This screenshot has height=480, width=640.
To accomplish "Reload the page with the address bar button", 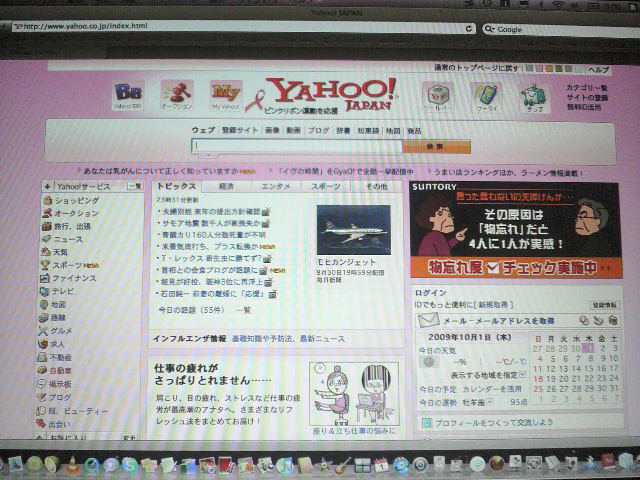I will point(469,29).
